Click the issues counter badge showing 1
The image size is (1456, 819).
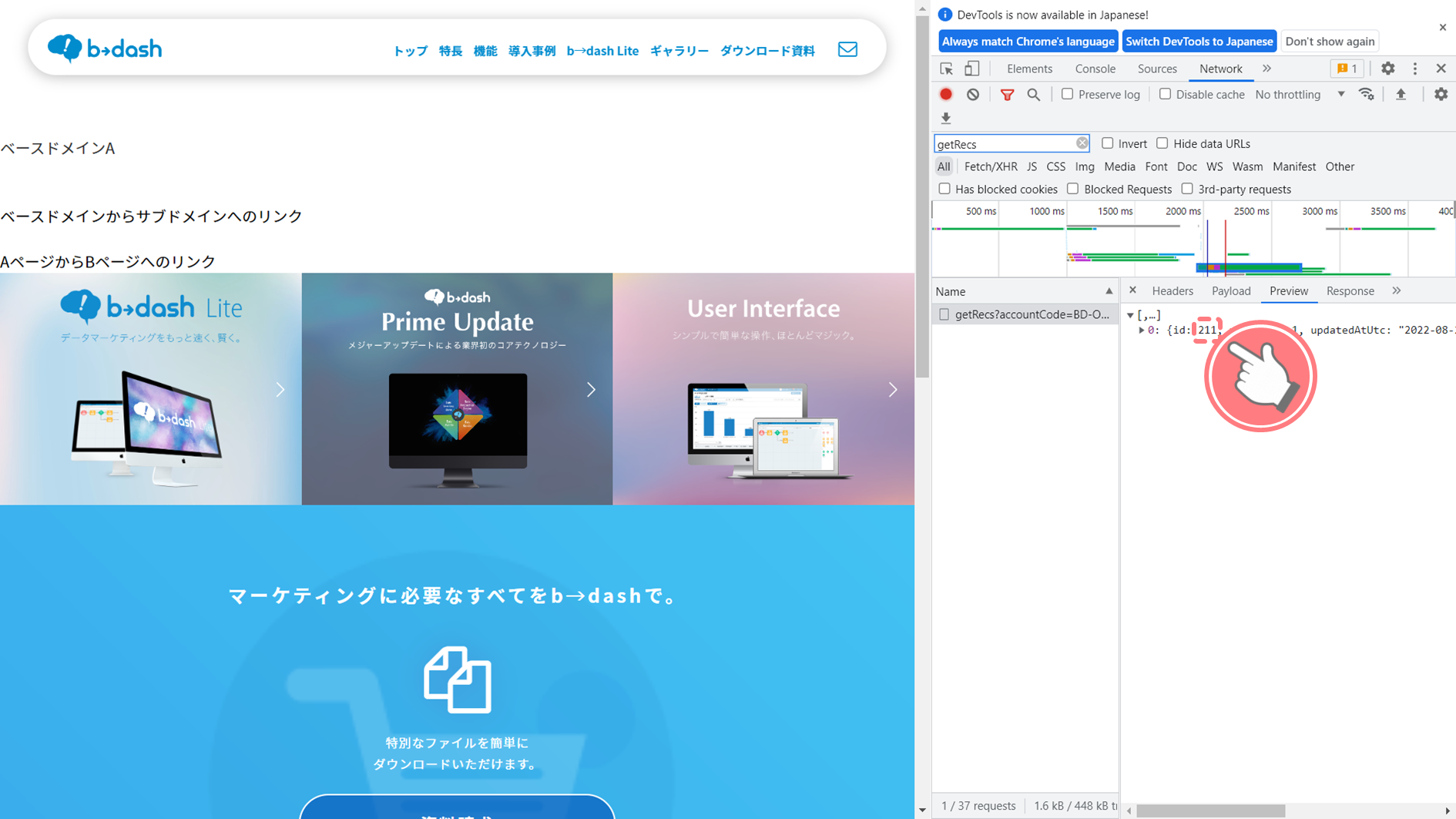(1347, 69)
